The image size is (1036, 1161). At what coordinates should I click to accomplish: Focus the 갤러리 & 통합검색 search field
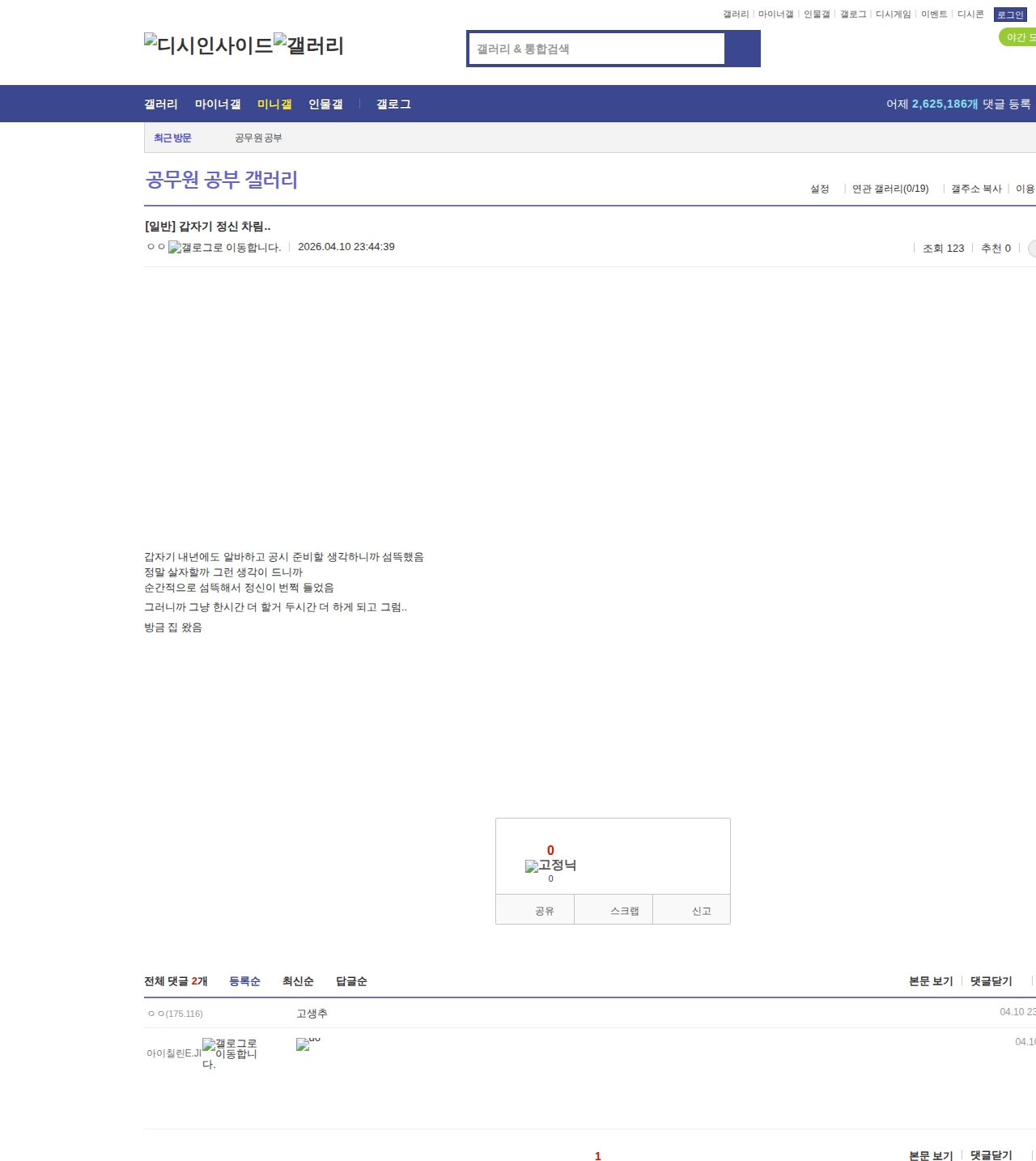pos(597,49)
